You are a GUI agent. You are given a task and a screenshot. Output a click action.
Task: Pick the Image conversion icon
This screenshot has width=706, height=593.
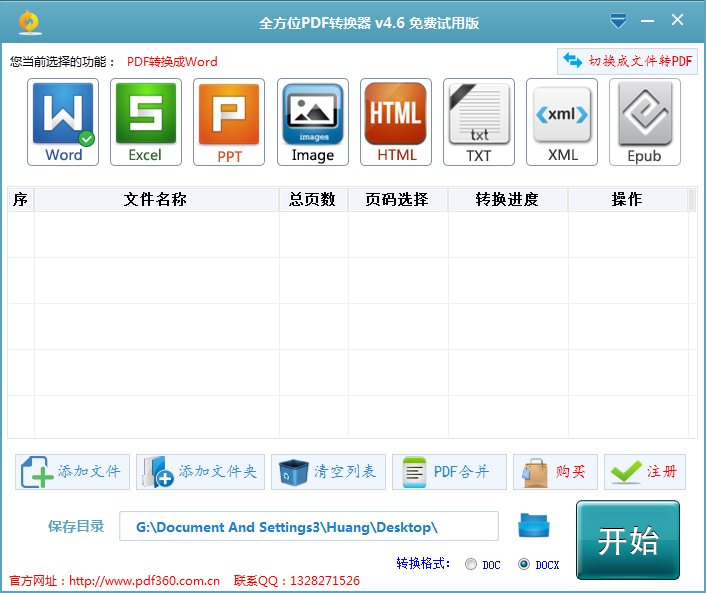pos(312,122)
